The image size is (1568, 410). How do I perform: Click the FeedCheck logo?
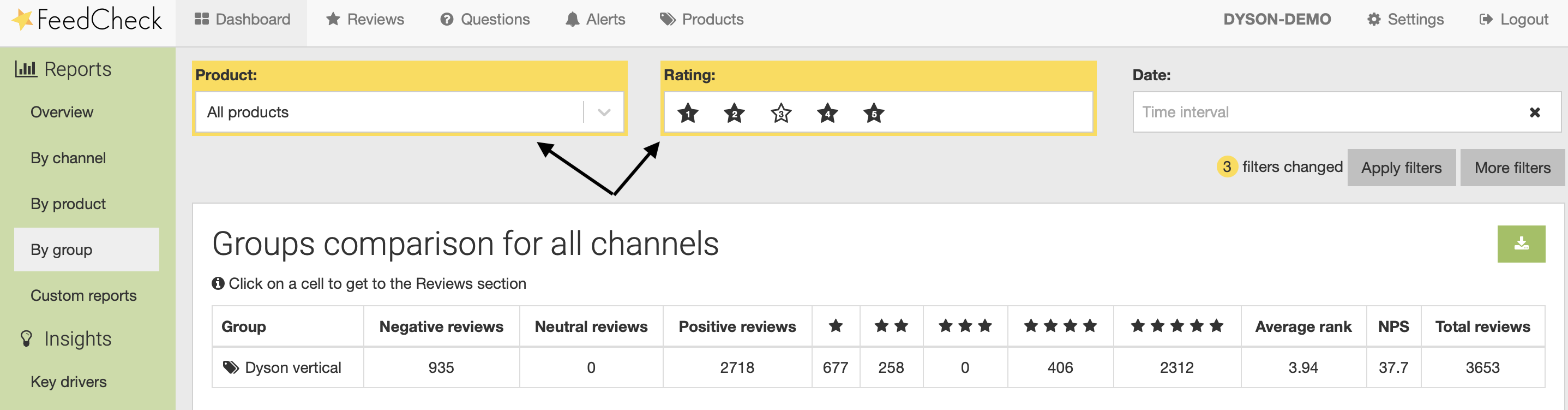point(87,20)
